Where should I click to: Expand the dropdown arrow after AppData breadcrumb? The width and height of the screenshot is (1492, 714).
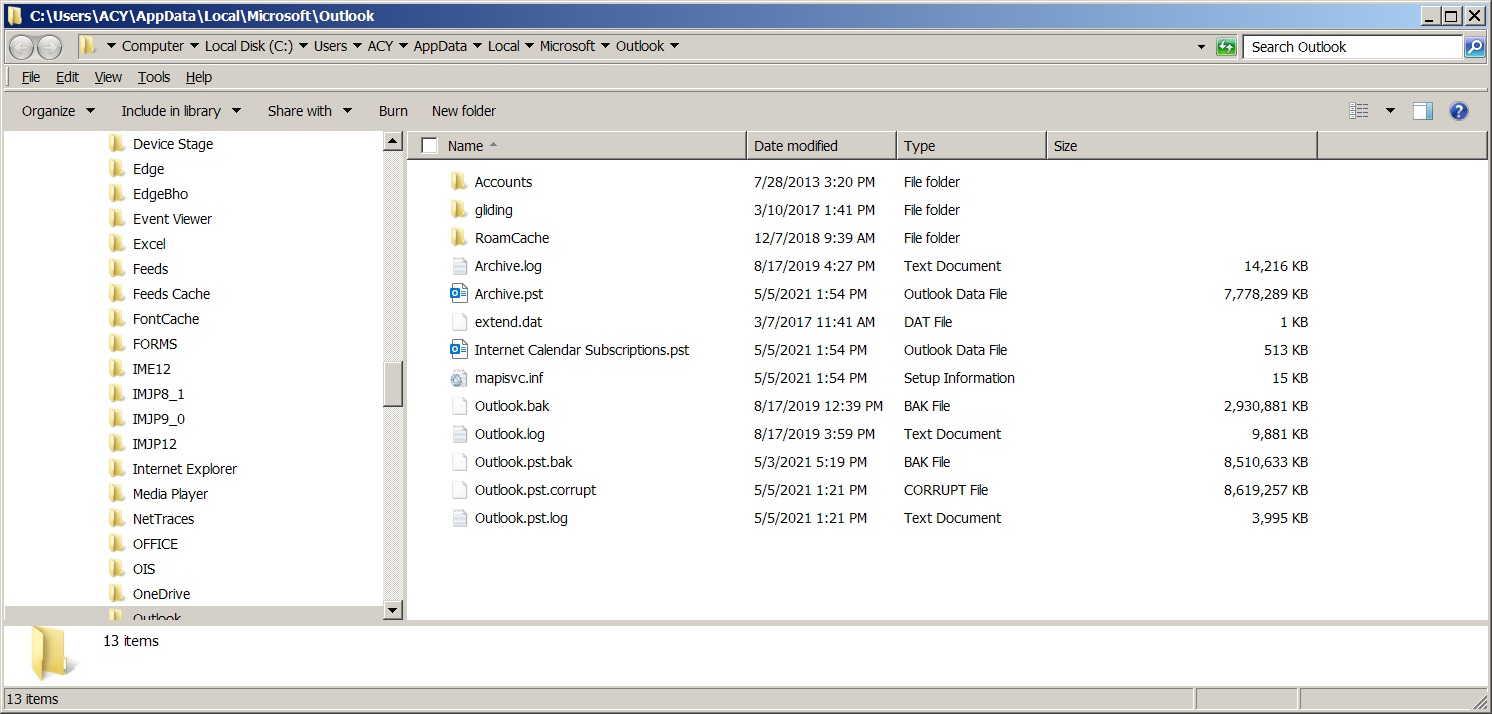(x=477, y=46)
